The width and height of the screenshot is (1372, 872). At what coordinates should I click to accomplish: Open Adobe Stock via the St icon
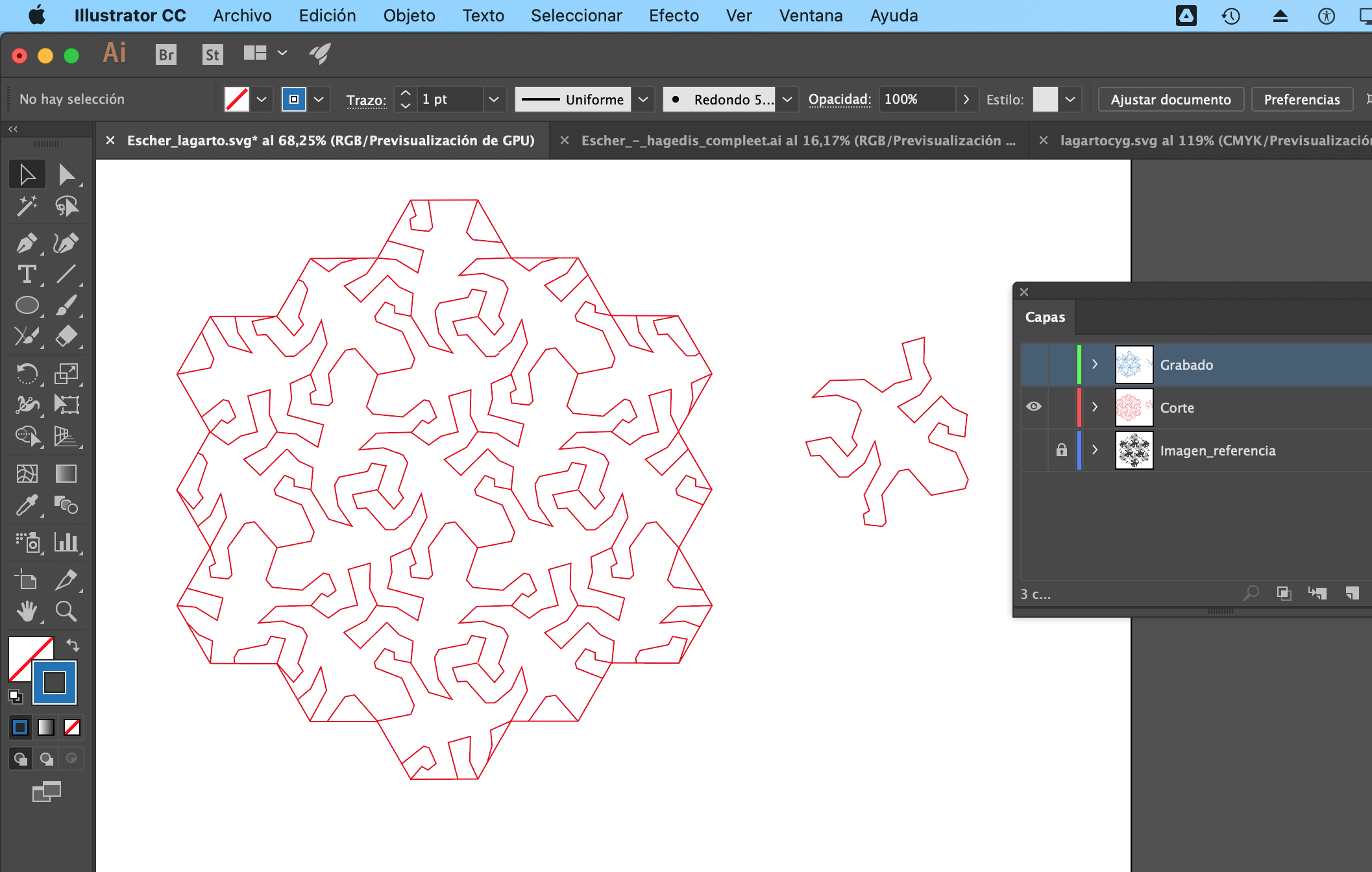212,54
